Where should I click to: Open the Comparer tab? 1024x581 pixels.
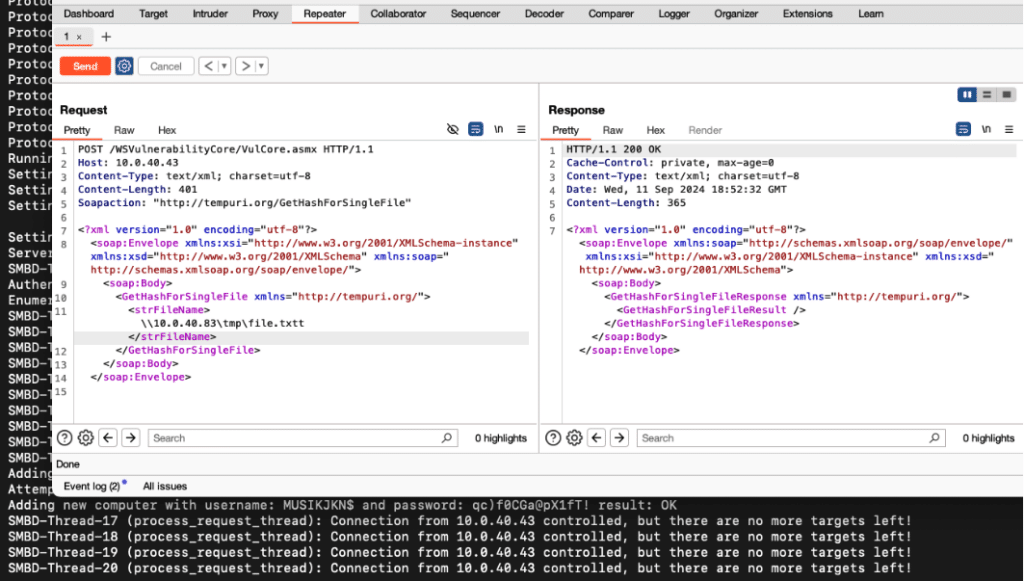coord(611,14)
